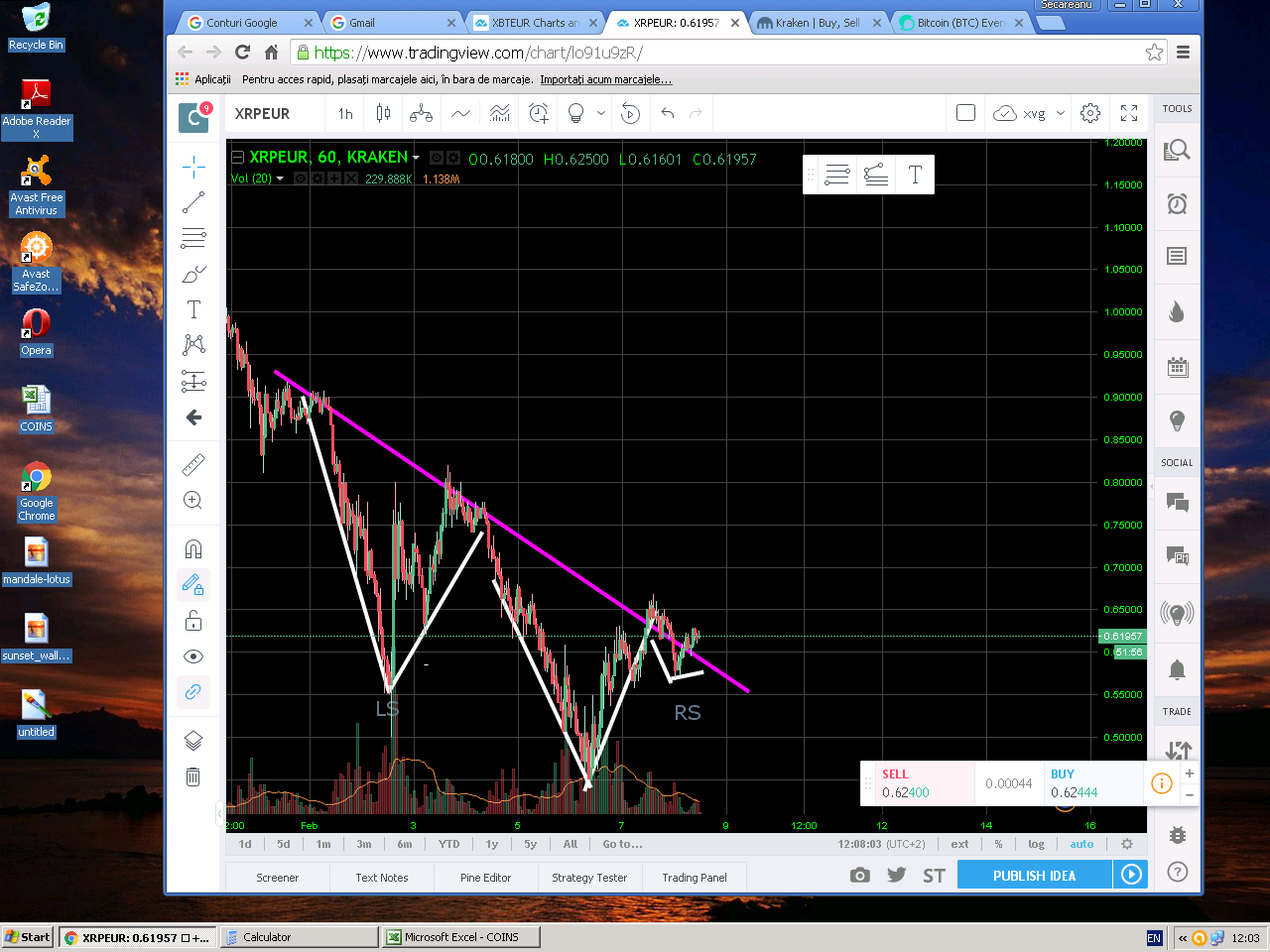Viewport: 1270px width, 952px height.
Task: Open chart properties gear in top toolbar
Action: coord(1090,114)
